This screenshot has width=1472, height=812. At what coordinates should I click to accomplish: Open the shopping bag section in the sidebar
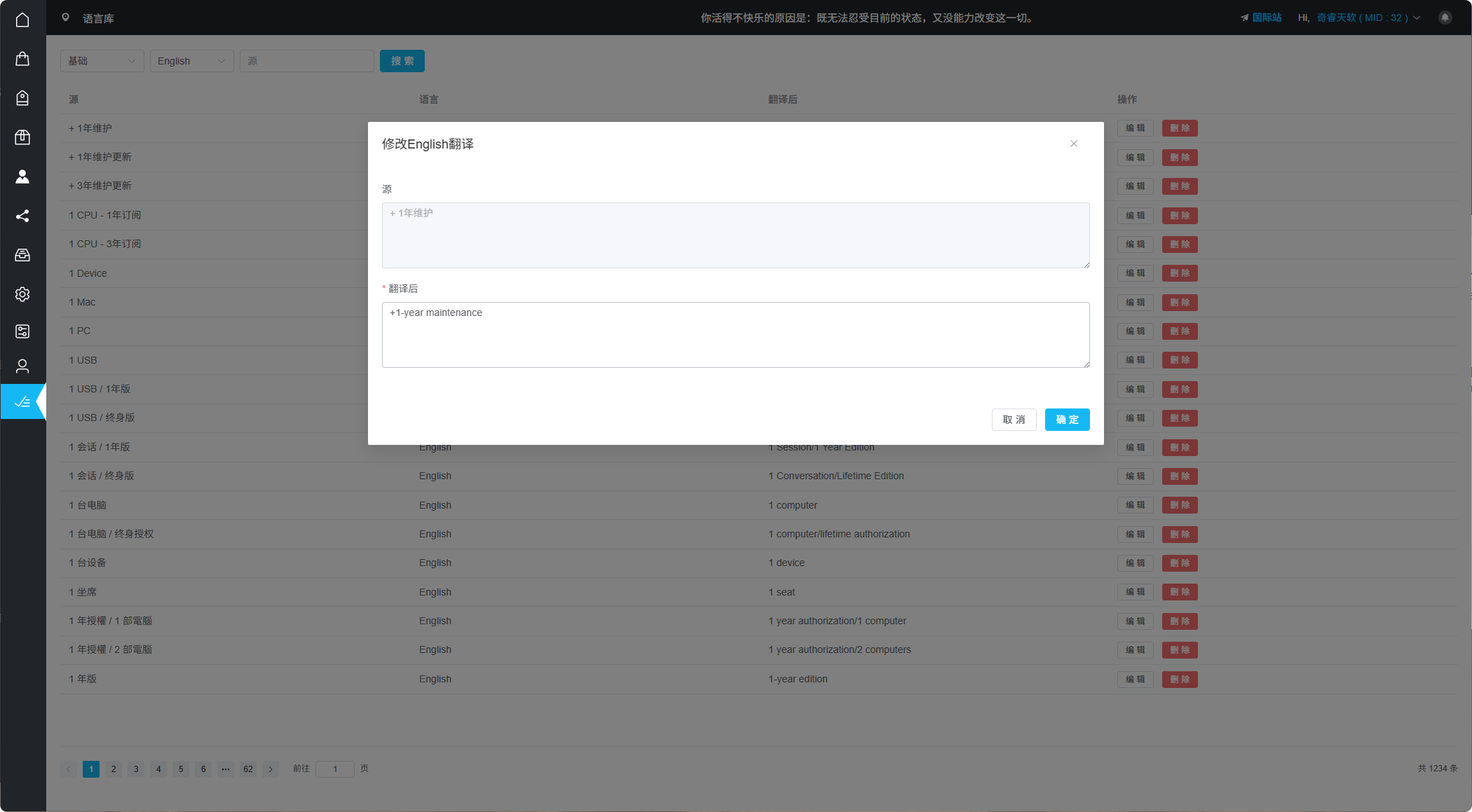click(22, 59)
